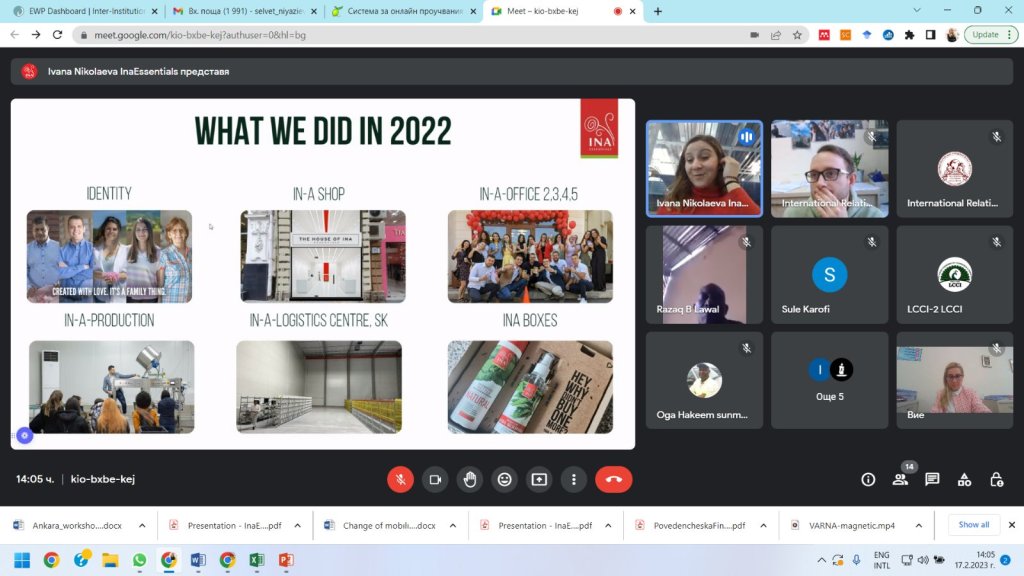
Task: Switch ENG INTL keyboard language
Action: pos(882,560)
